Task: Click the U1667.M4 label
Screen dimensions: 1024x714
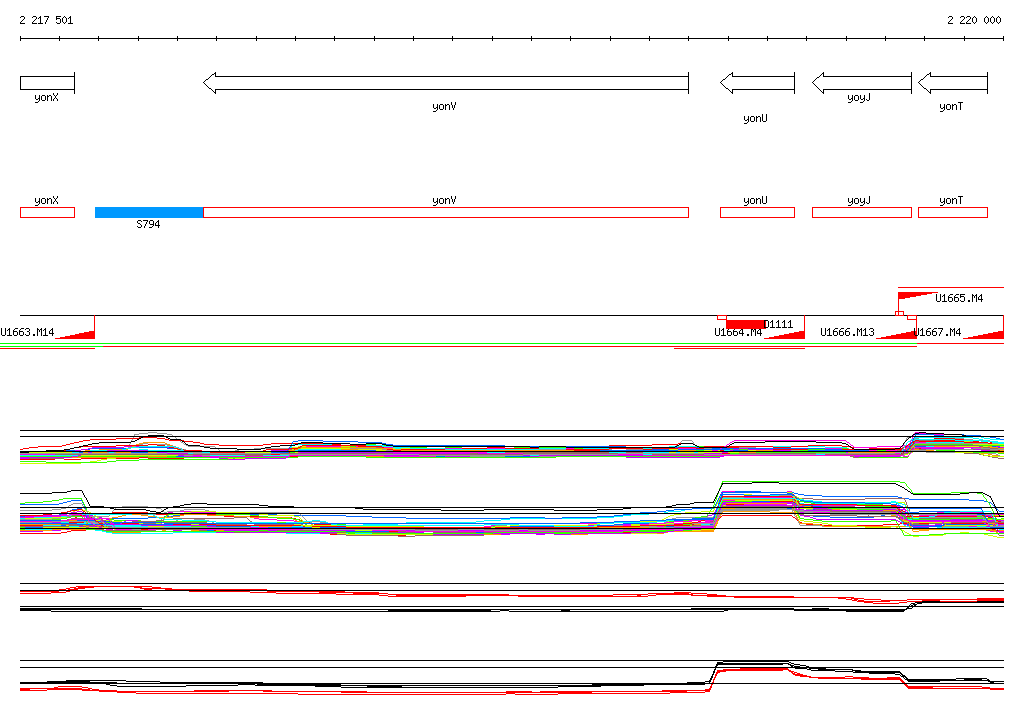Action: pos(938,333)
